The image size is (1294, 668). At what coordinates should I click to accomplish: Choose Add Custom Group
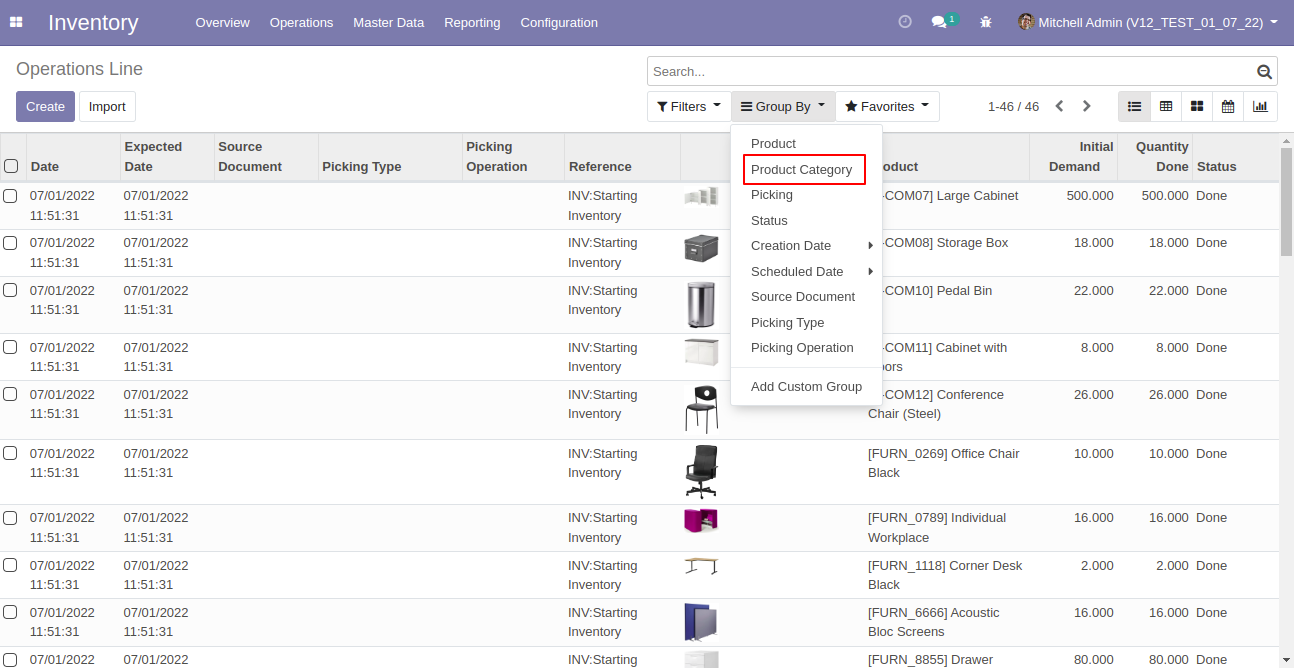[806, 387]
